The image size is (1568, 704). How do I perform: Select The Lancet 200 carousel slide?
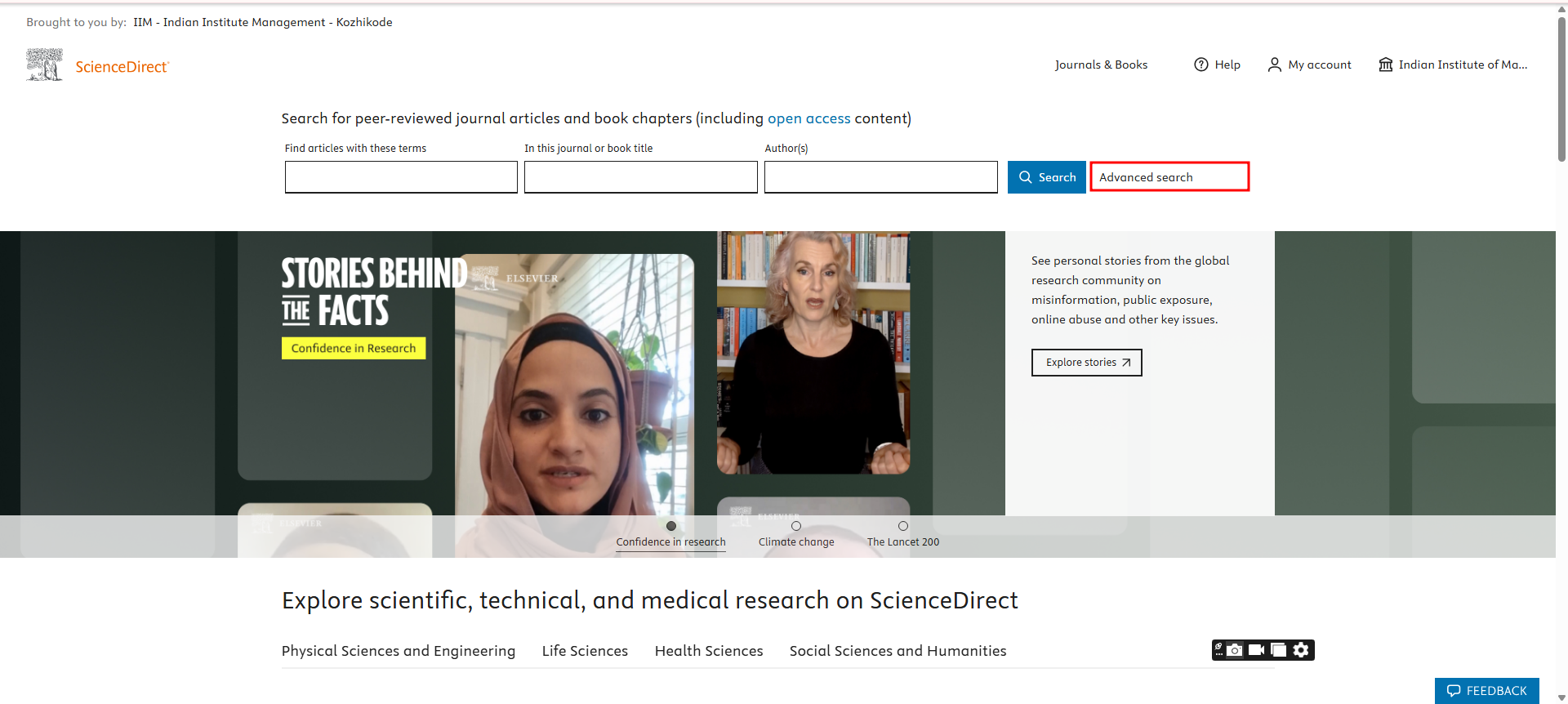tap(903, 526)
